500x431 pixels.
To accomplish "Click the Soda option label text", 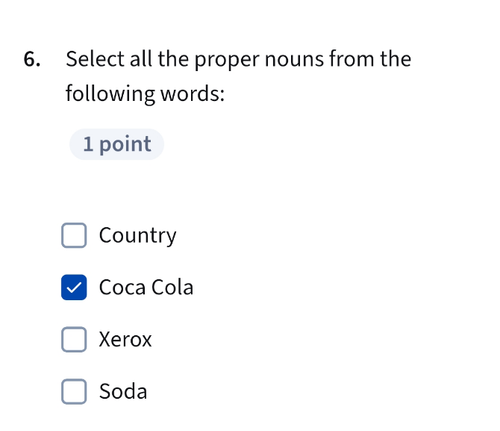I will 123,391.
